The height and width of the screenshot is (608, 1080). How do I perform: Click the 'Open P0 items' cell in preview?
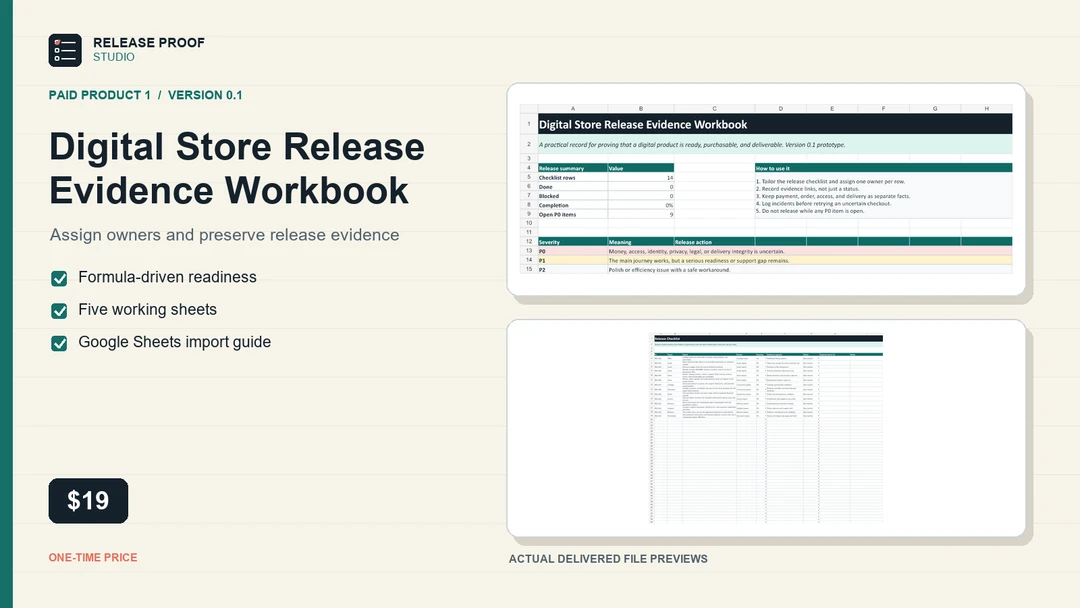pos(572,214)
